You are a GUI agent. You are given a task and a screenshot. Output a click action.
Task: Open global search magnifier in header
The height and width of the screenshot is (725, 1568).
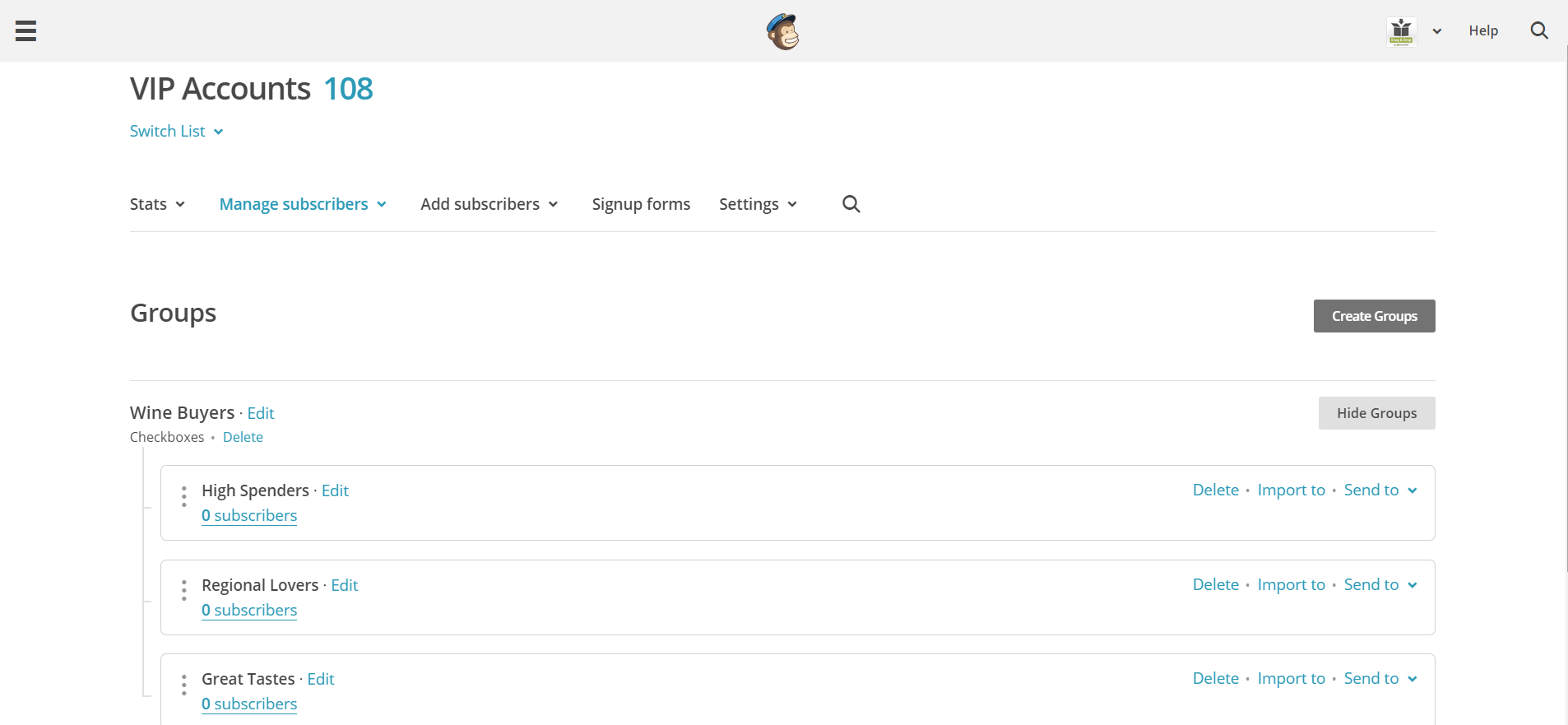click(x=1538, y=31)
